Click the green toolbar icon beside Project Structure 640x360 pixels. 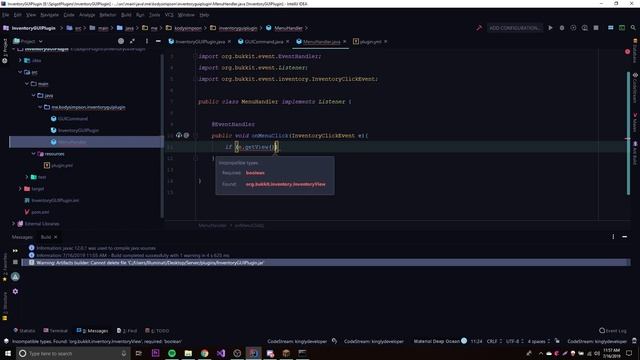[x=622, y=28]
